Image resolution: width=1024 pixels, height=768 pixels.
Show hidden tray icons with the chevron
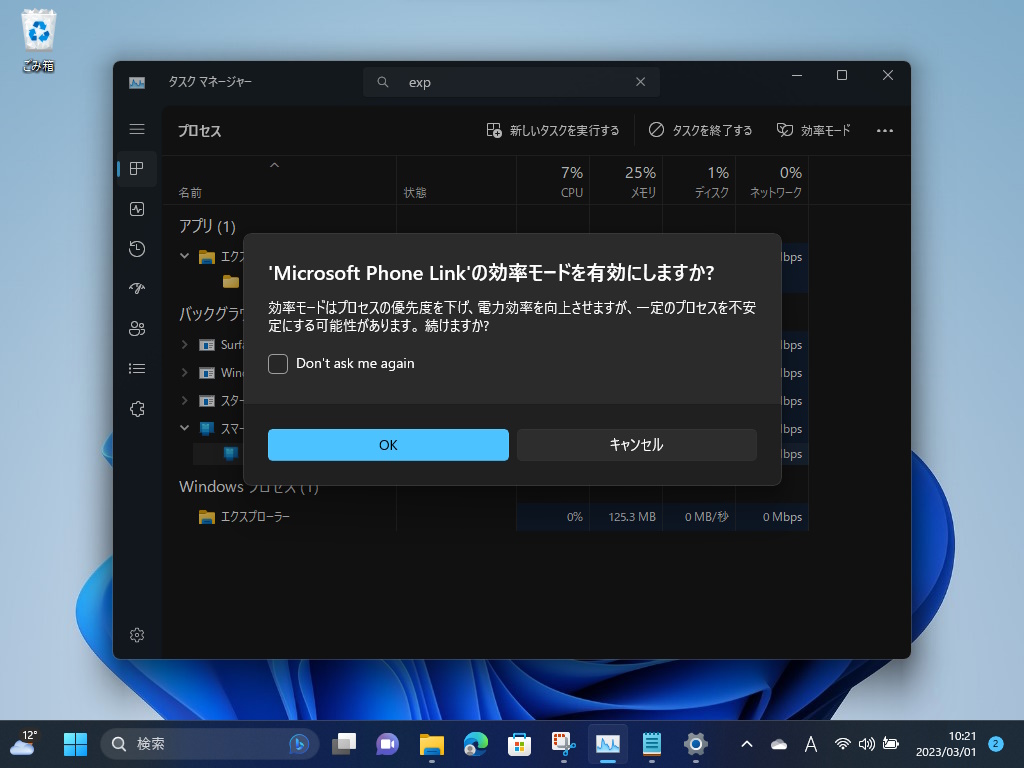[747, 744]
